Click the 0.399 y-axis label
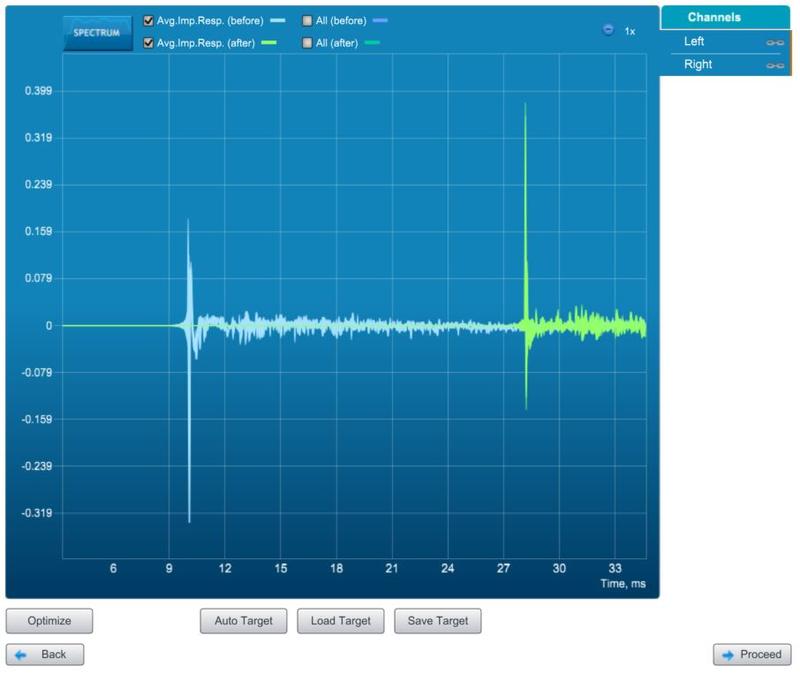The image size is (800, 674). 38,91
